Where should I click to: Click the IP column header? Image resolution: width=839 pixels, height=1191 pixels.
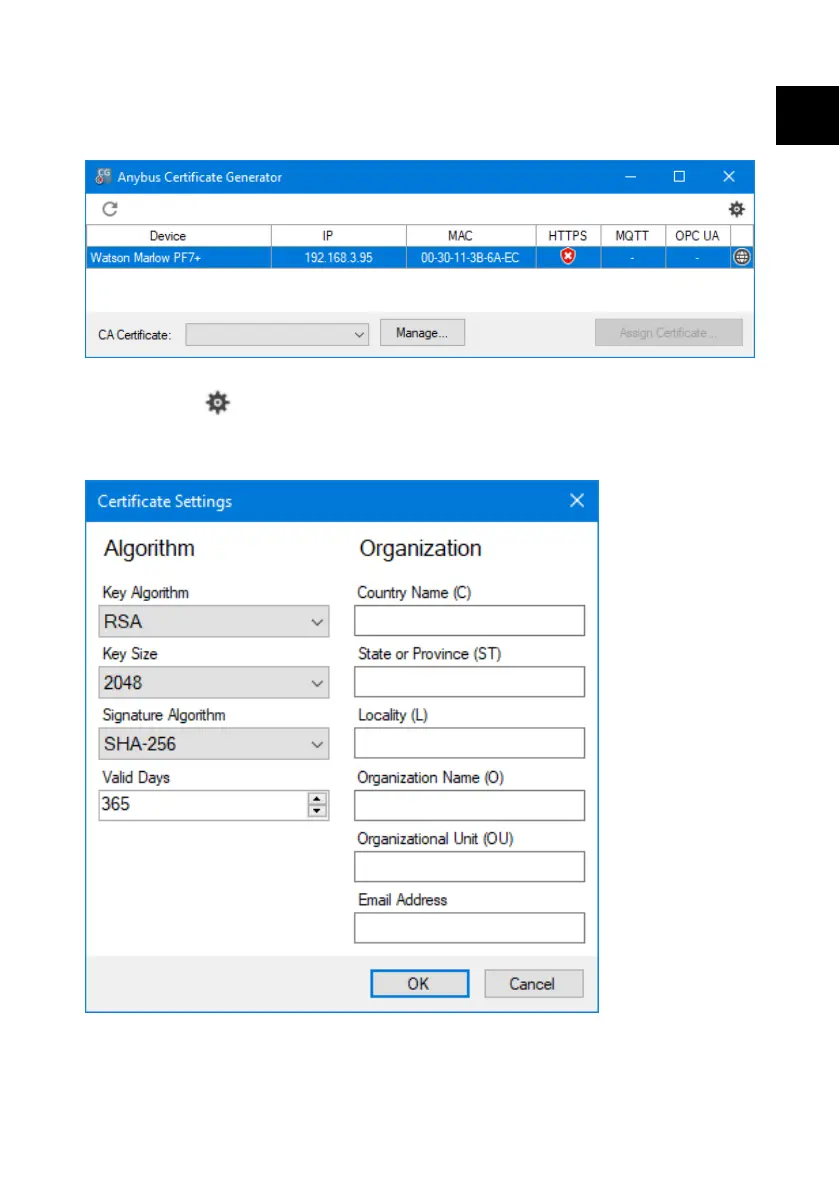click(339, 235)
